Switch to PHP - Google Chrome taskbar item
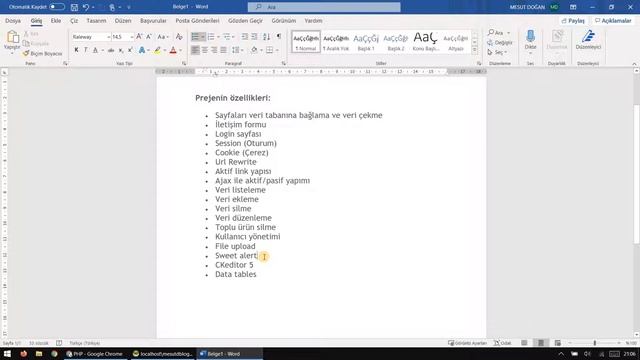Image resolution: width=640 pixels, height=360 pixels. point(95,353)
